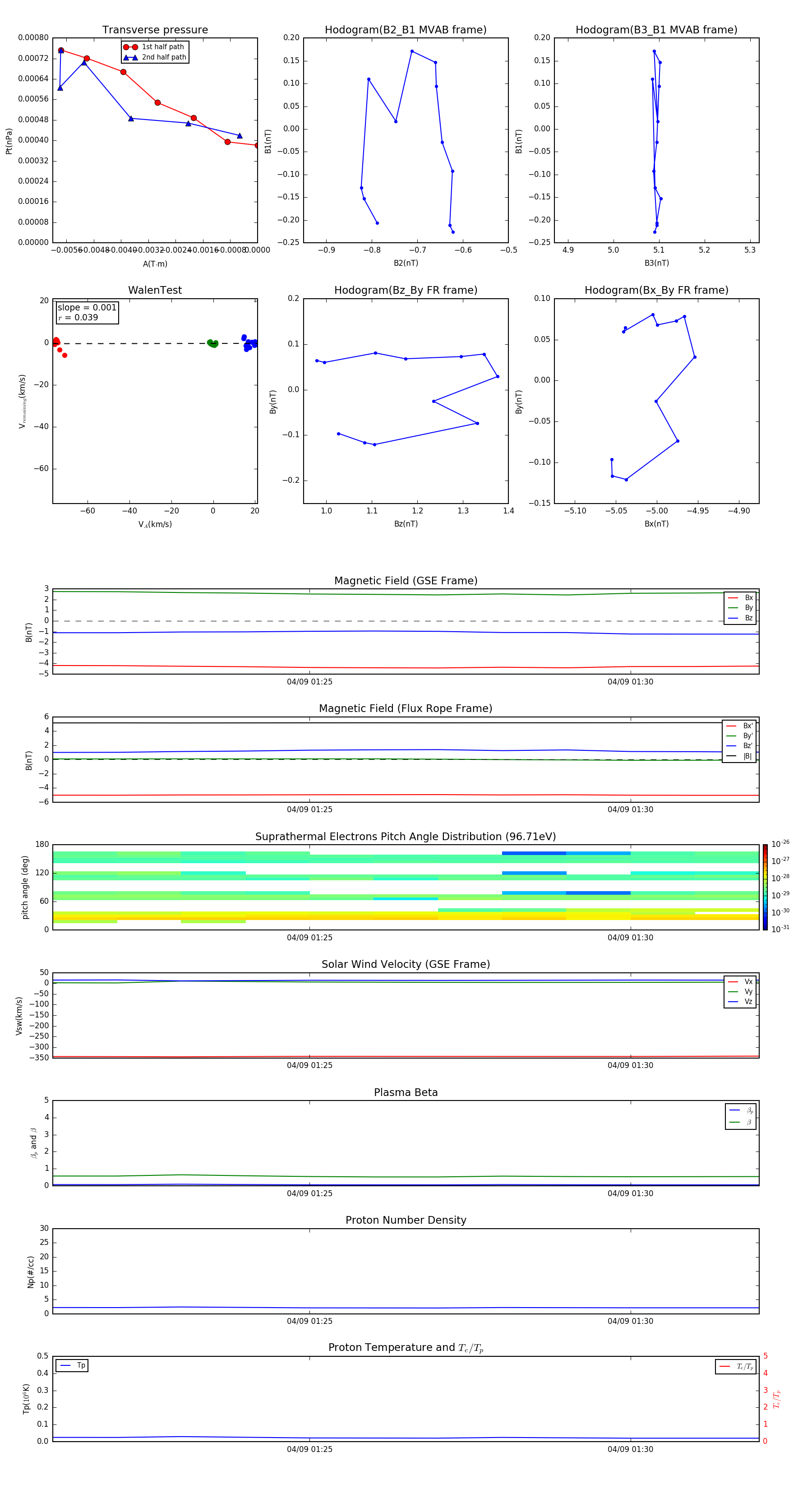Select the "Plasma Beta" panel title
Screen dimensions: 812x1489
click(406, 1092)
